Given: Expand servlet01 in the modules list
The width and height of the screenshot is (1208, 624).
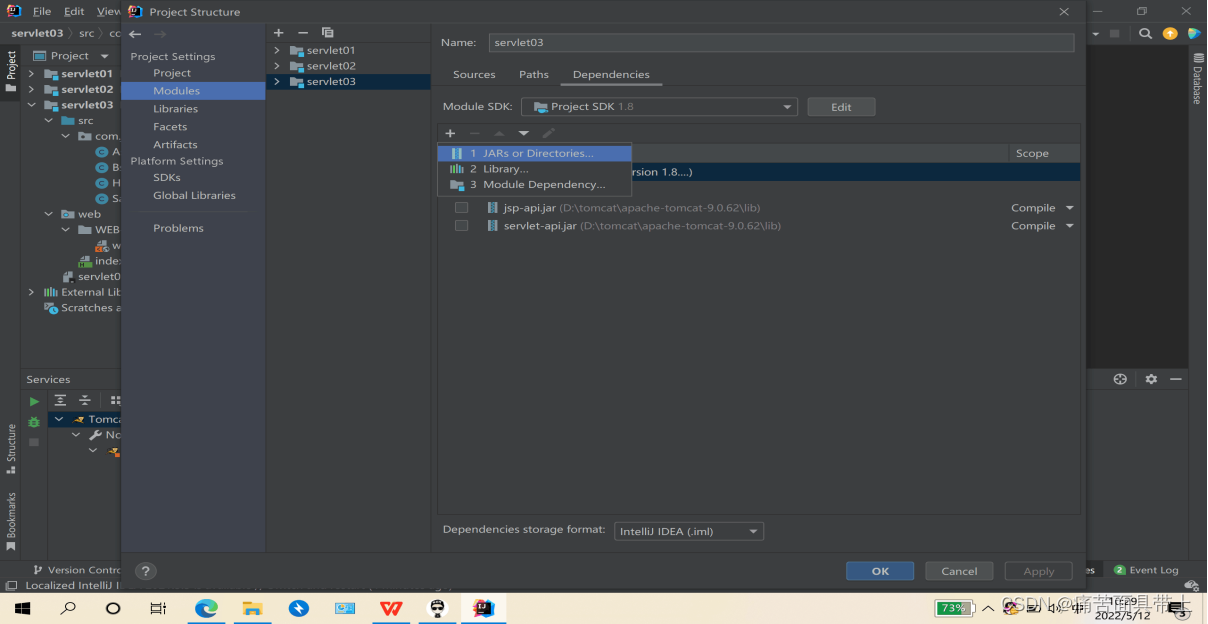Looking at the screenshot, I should (278, 50).
